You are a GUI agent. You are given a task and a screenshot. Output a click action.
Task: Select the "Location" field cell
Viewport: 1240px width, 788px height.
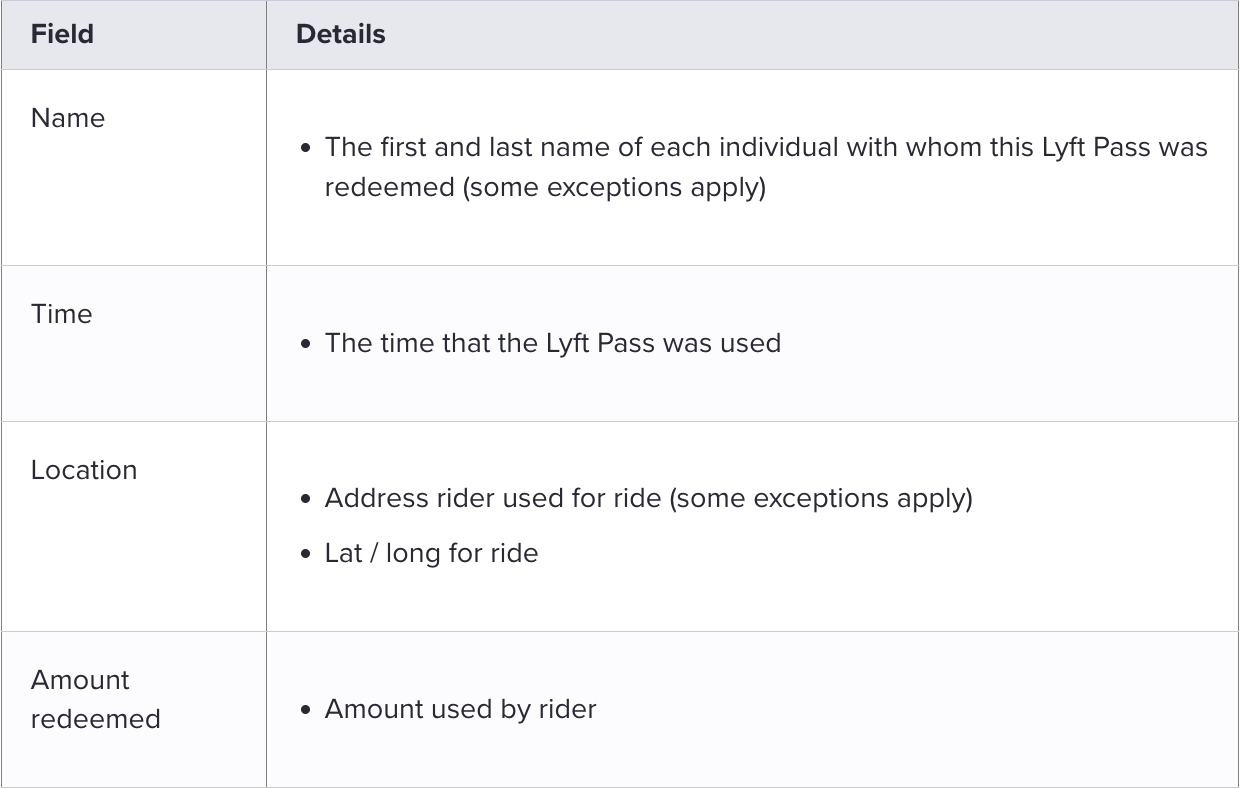pos(84,470)
